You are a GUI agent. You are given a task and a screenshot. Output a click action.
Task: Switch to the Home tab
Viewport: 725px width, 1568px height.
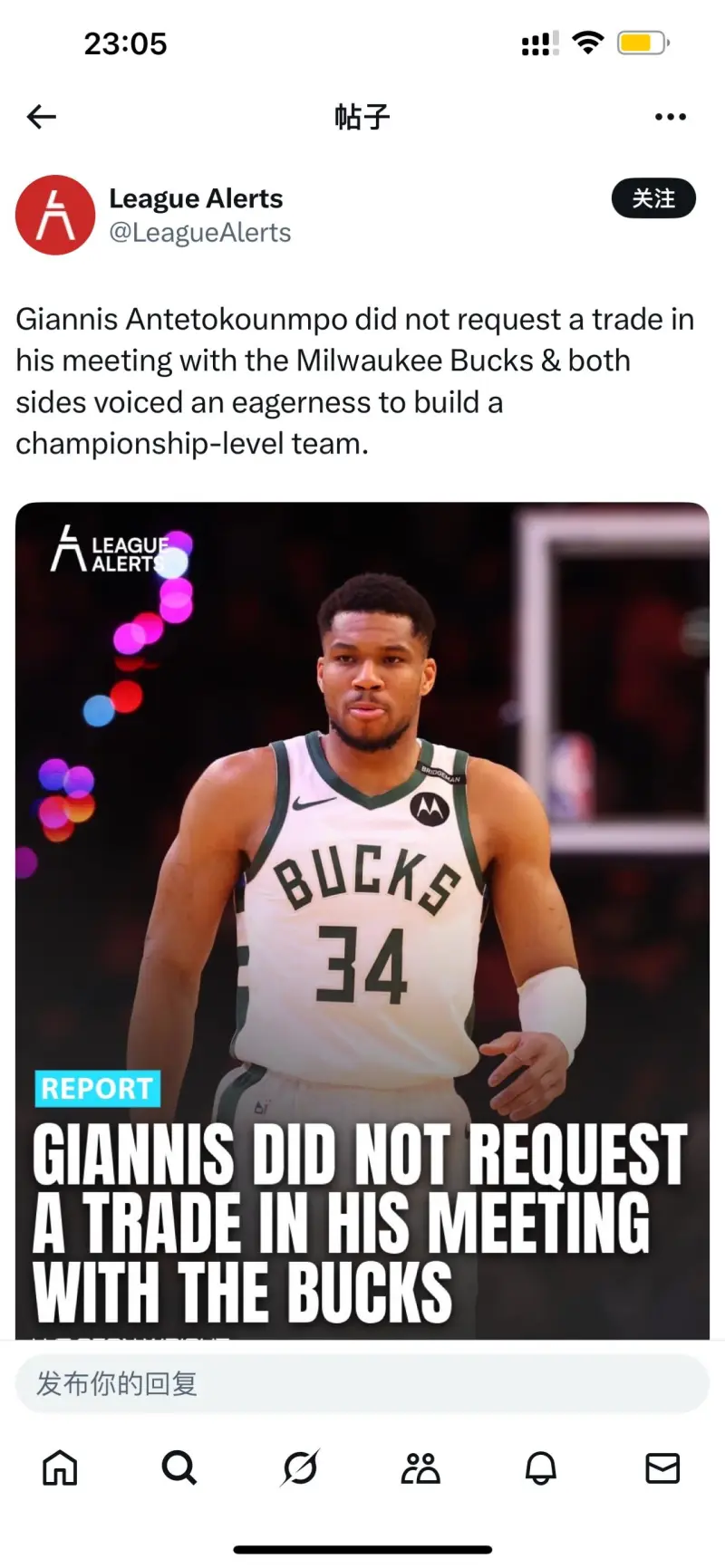click(61, 1468)
